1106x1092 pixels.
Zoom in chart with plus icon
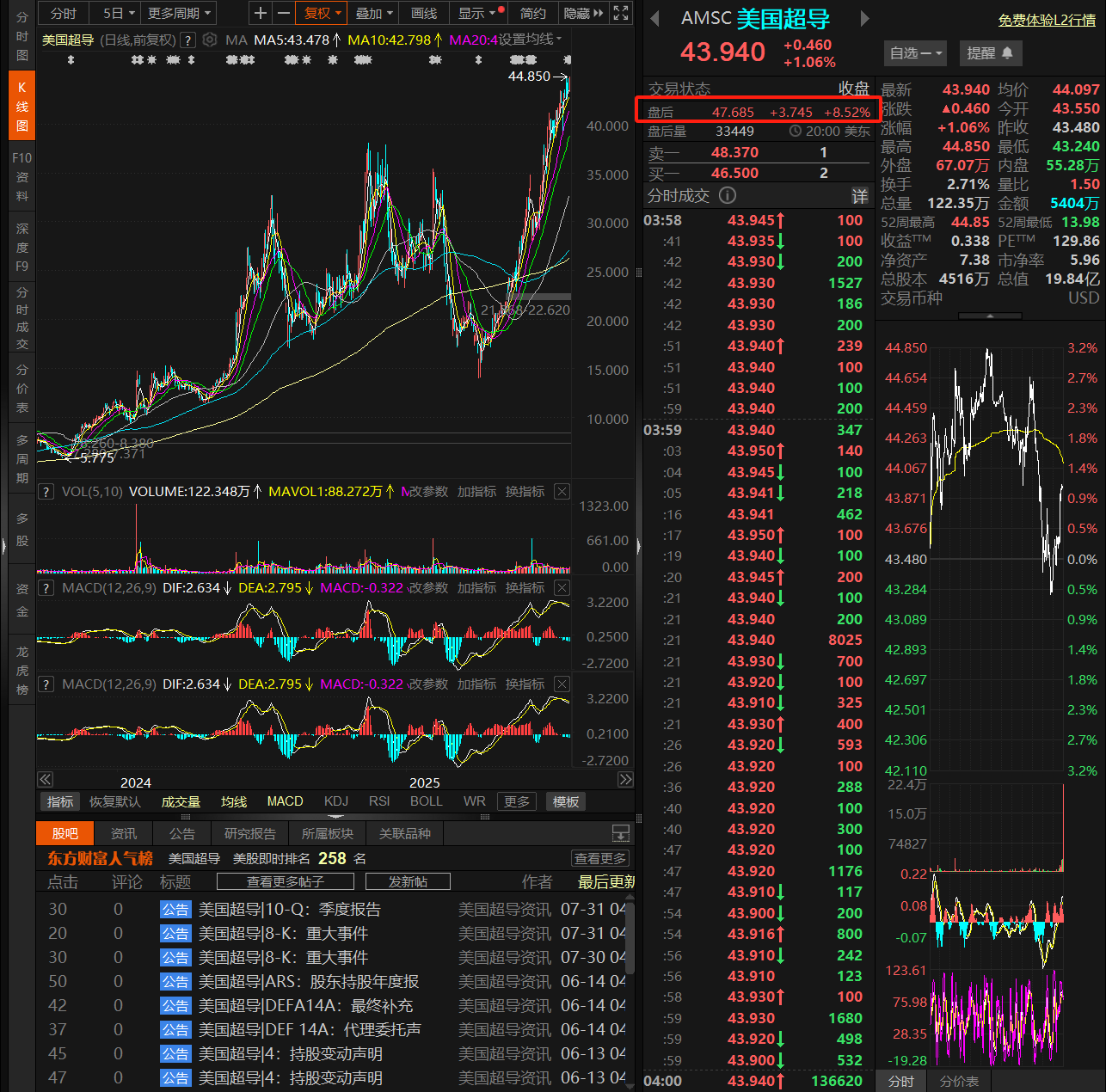(261, 13)
